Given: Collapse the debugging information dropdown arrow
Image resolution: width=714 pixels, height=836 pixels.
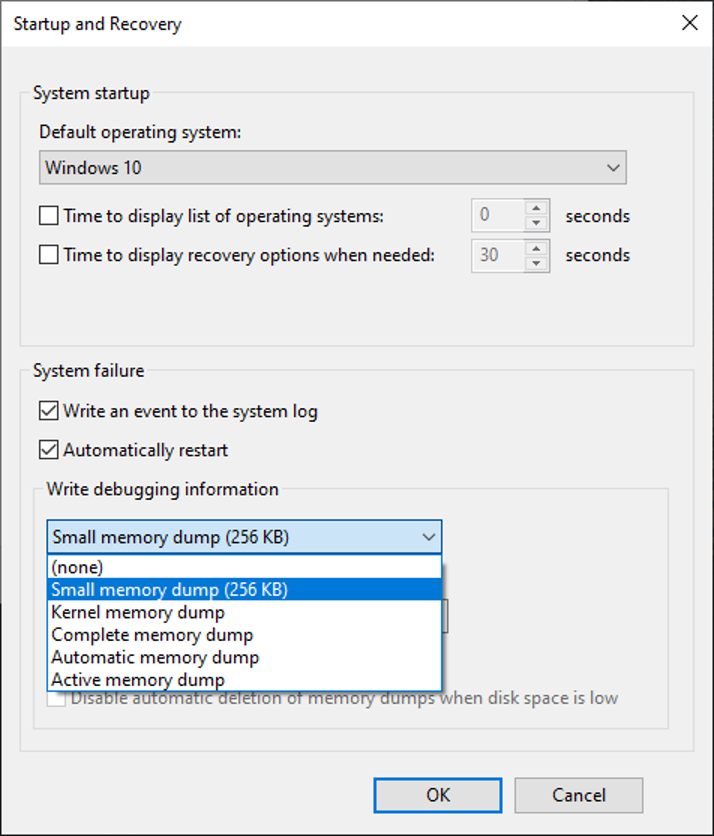Looking at the screenshot, I should point(428,537).
